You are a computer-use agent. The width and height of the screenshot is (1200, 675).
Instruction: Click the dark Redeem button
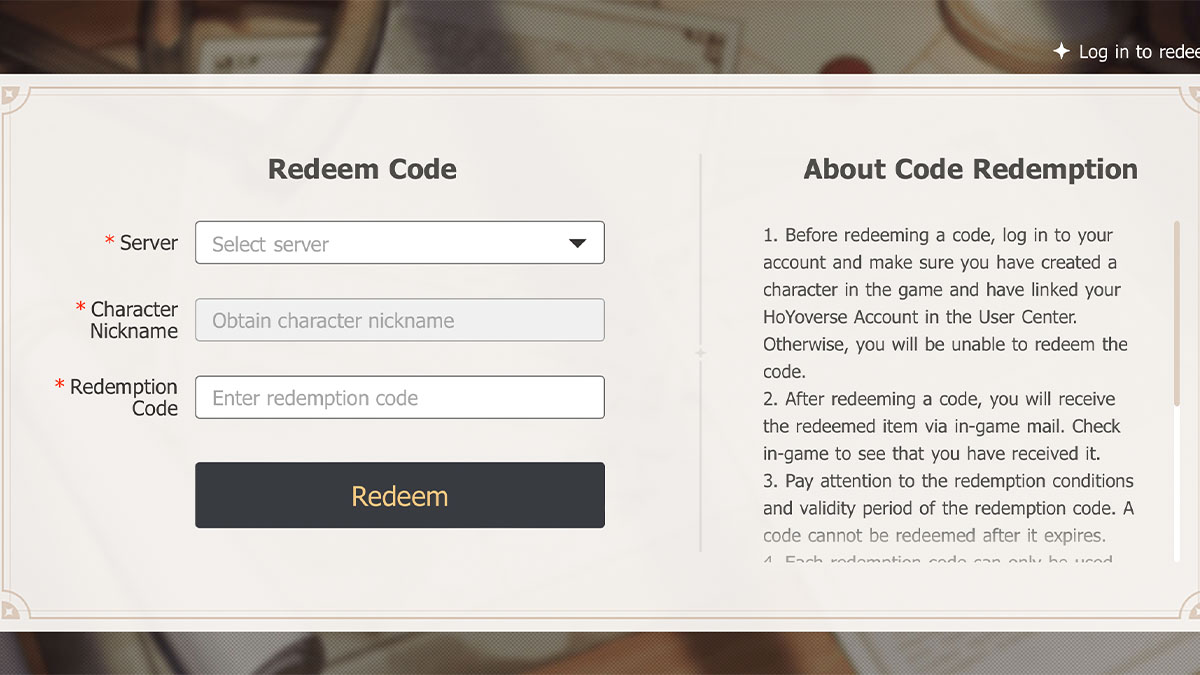point(400,495)
